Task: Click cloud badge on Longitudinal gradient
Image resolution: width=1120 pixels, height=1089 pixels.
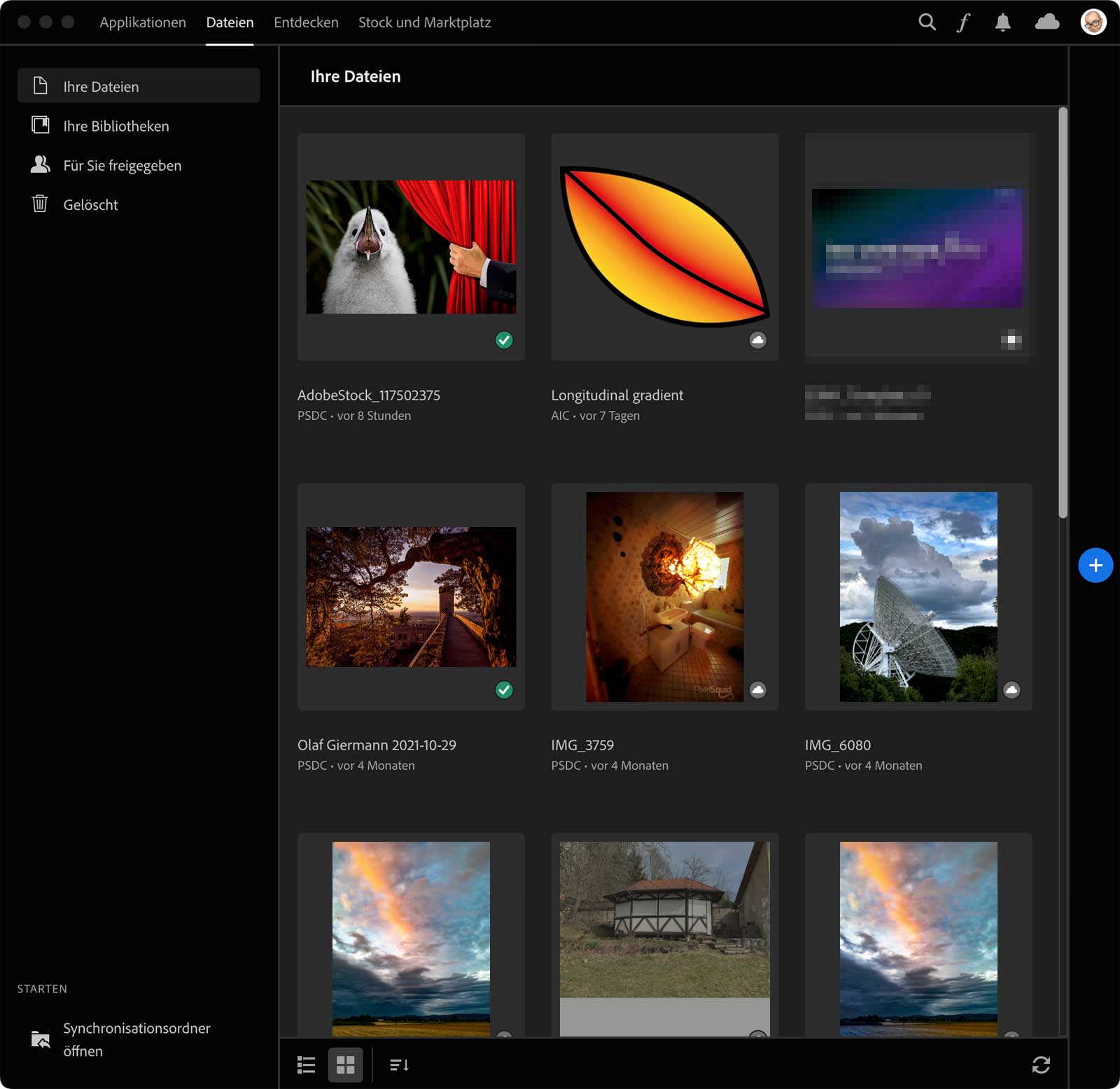Action: [757, 340]
